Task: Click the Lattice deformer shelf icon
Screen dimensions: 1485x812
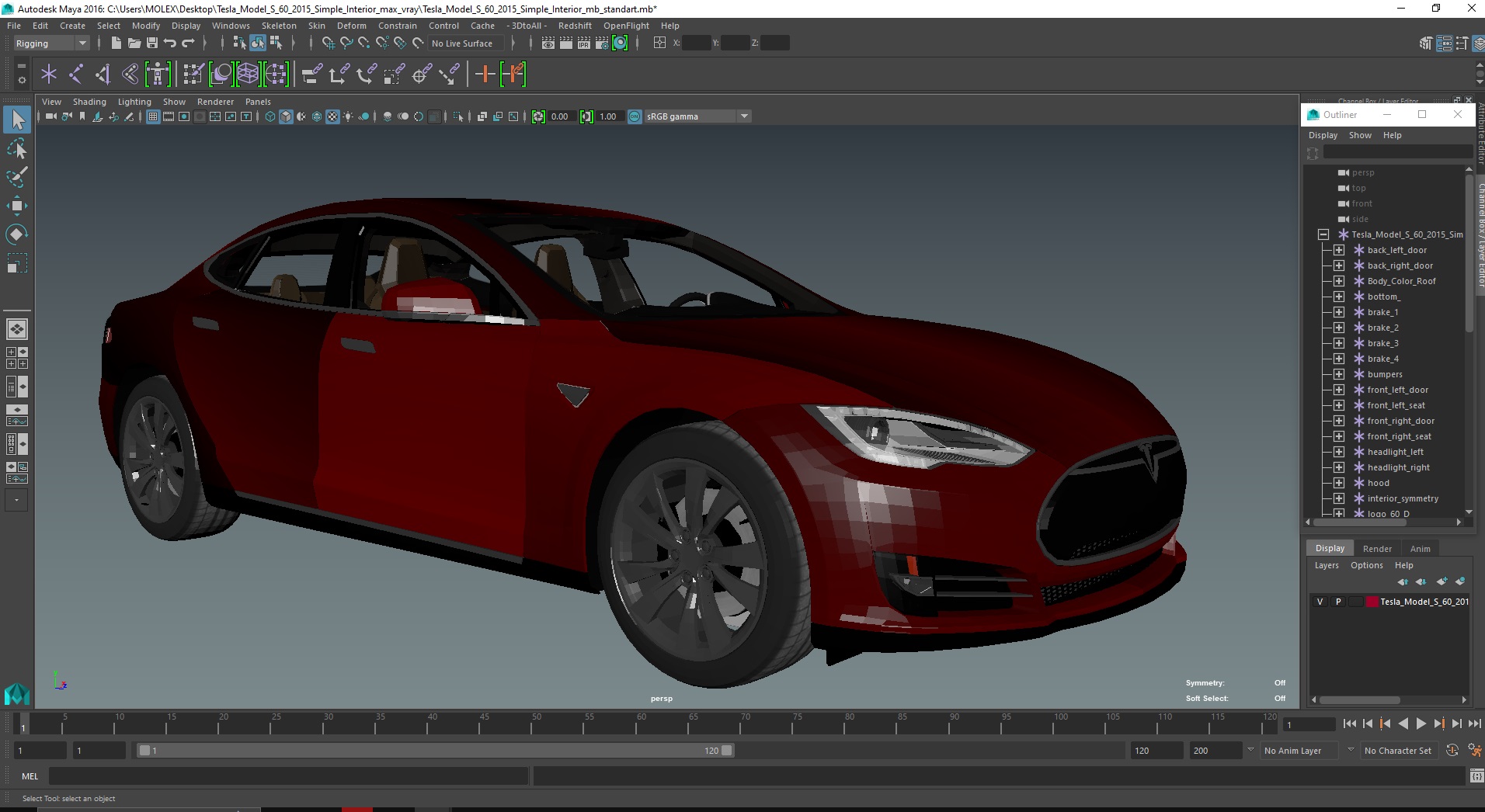Action: (249, 75)
